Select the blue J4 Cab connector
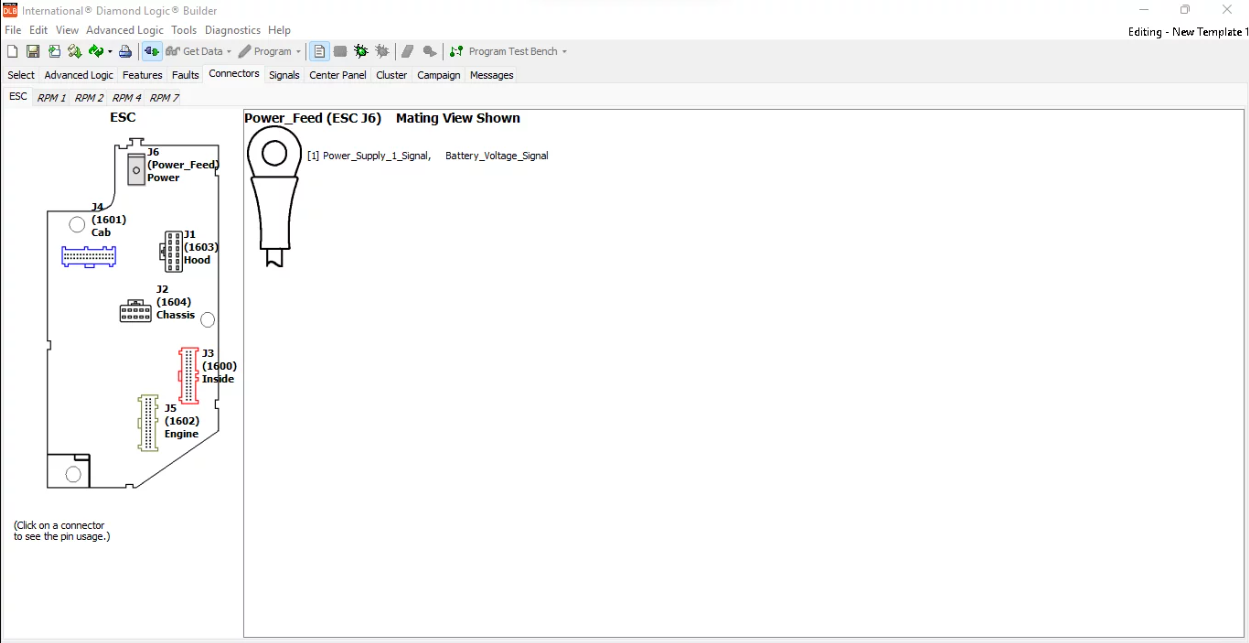 (88, 256)
